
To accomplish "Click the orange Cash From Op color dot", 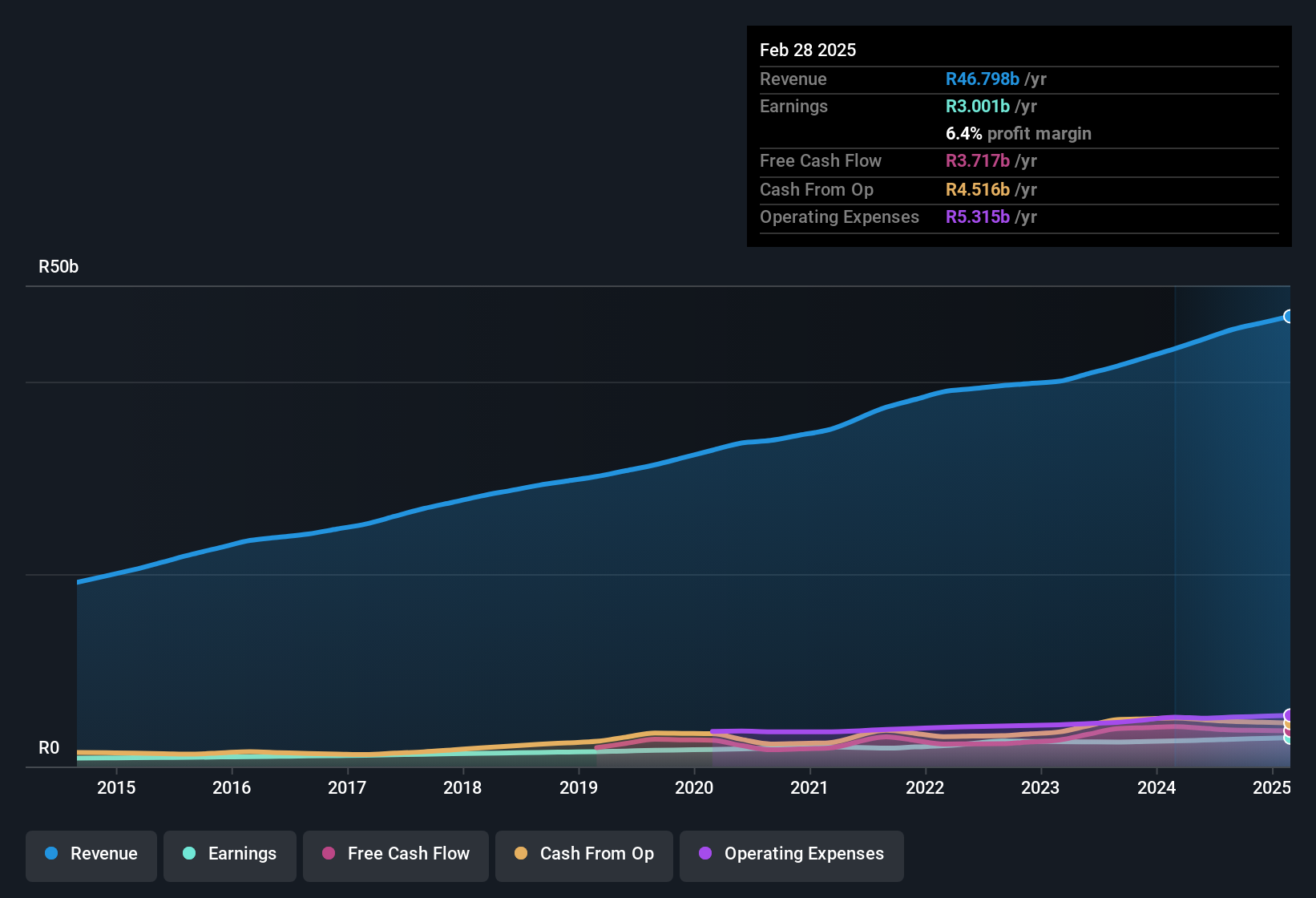I will pyautogui.click(x=521, y=854).
